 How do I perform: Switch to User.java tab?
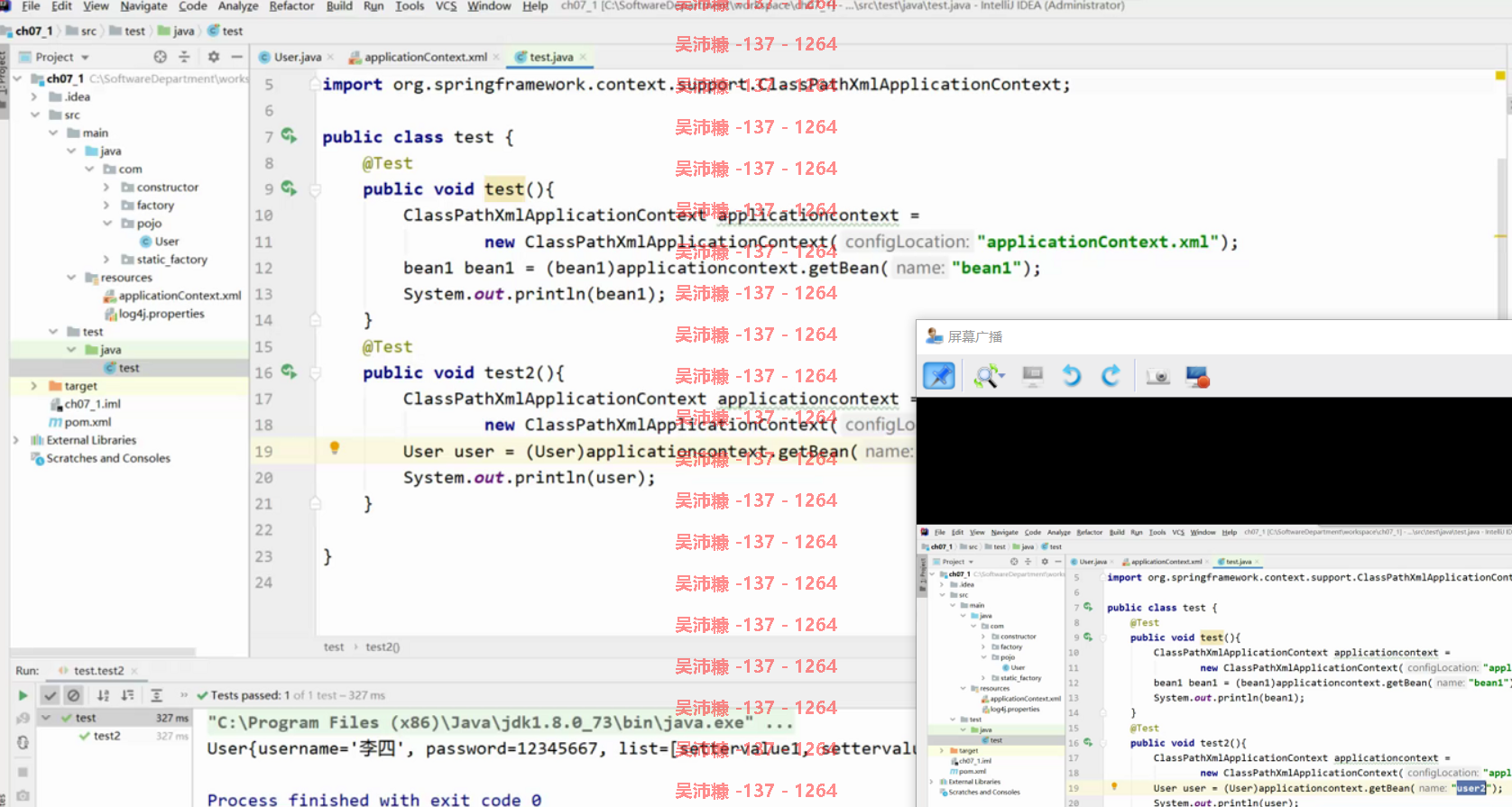coord(297,57)
